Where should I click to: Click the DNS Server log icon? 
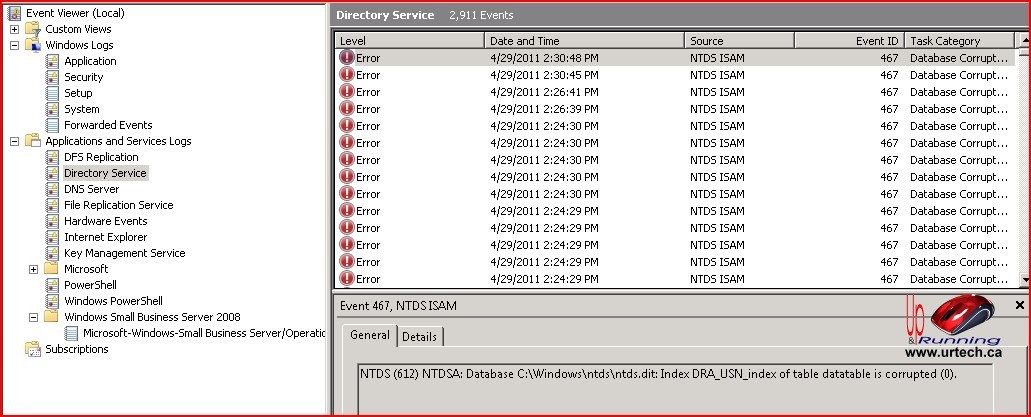coord(53,189)
